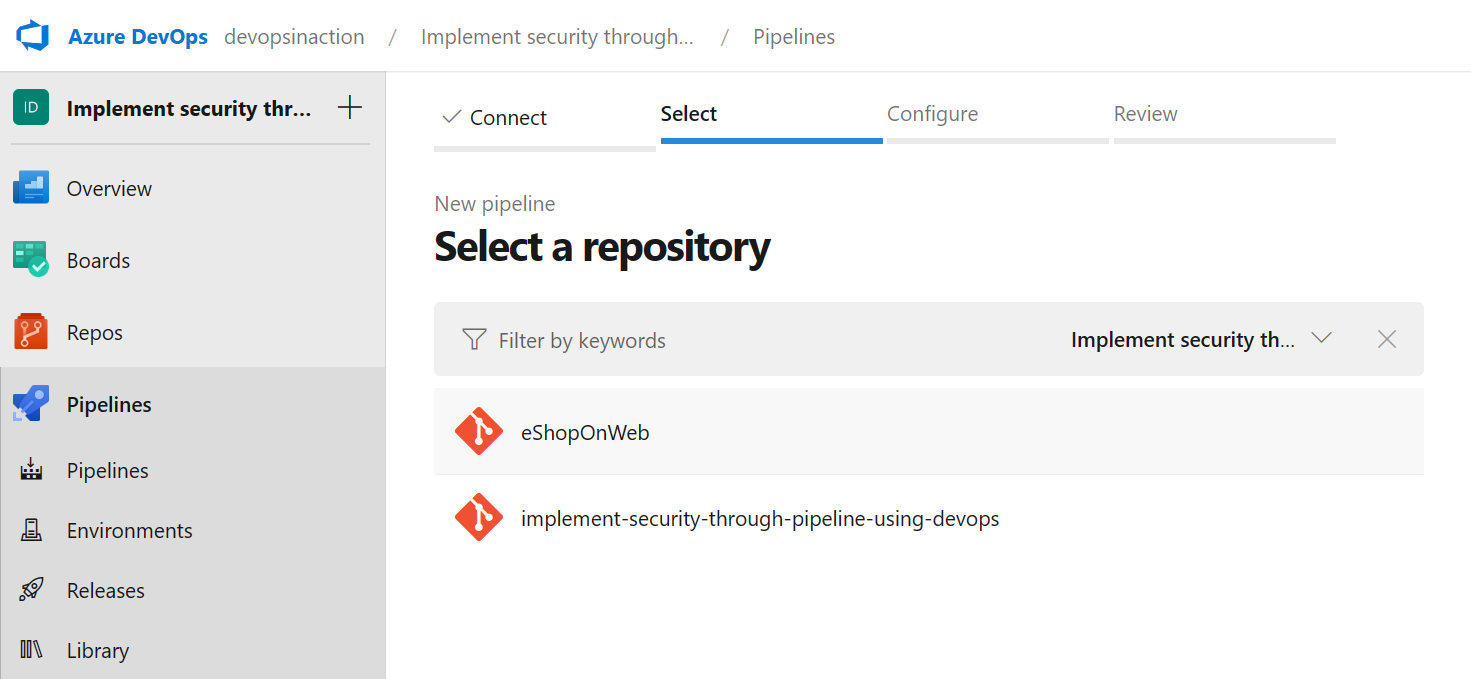Click the Boards icon in sidebar
Image resolution: width=1471 pixels, height=679 pixels.
coord(31,260)
